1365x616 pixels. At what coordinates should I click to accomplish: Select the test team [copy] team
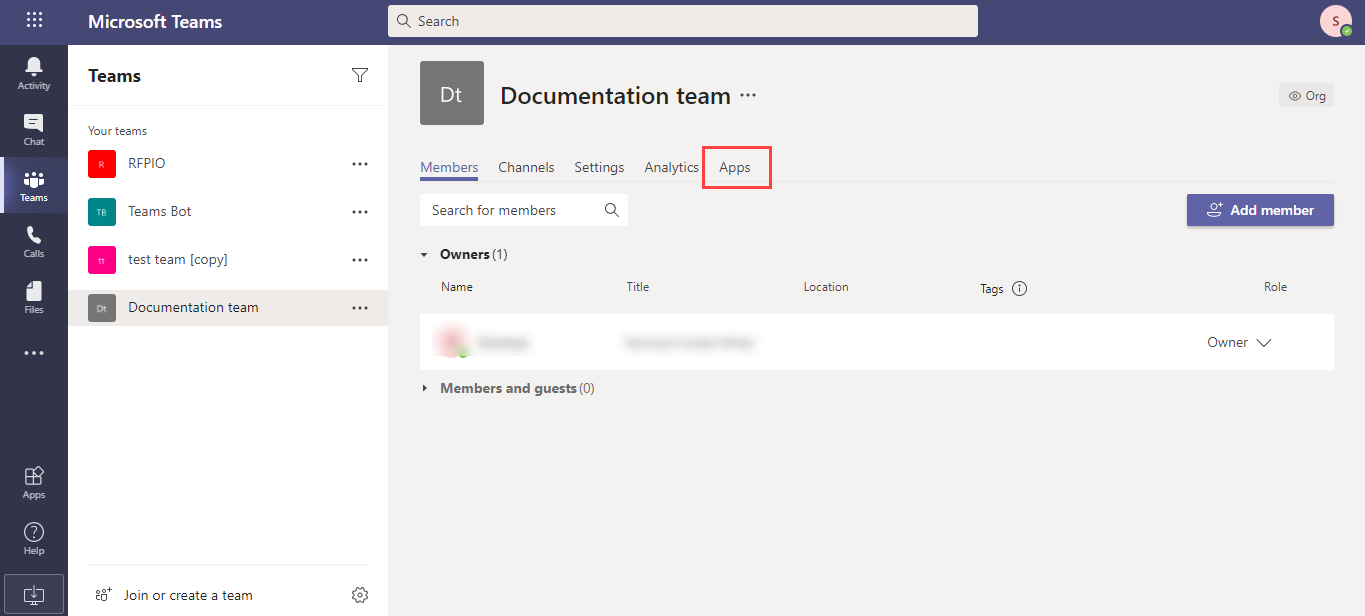[x=228, y=259]
